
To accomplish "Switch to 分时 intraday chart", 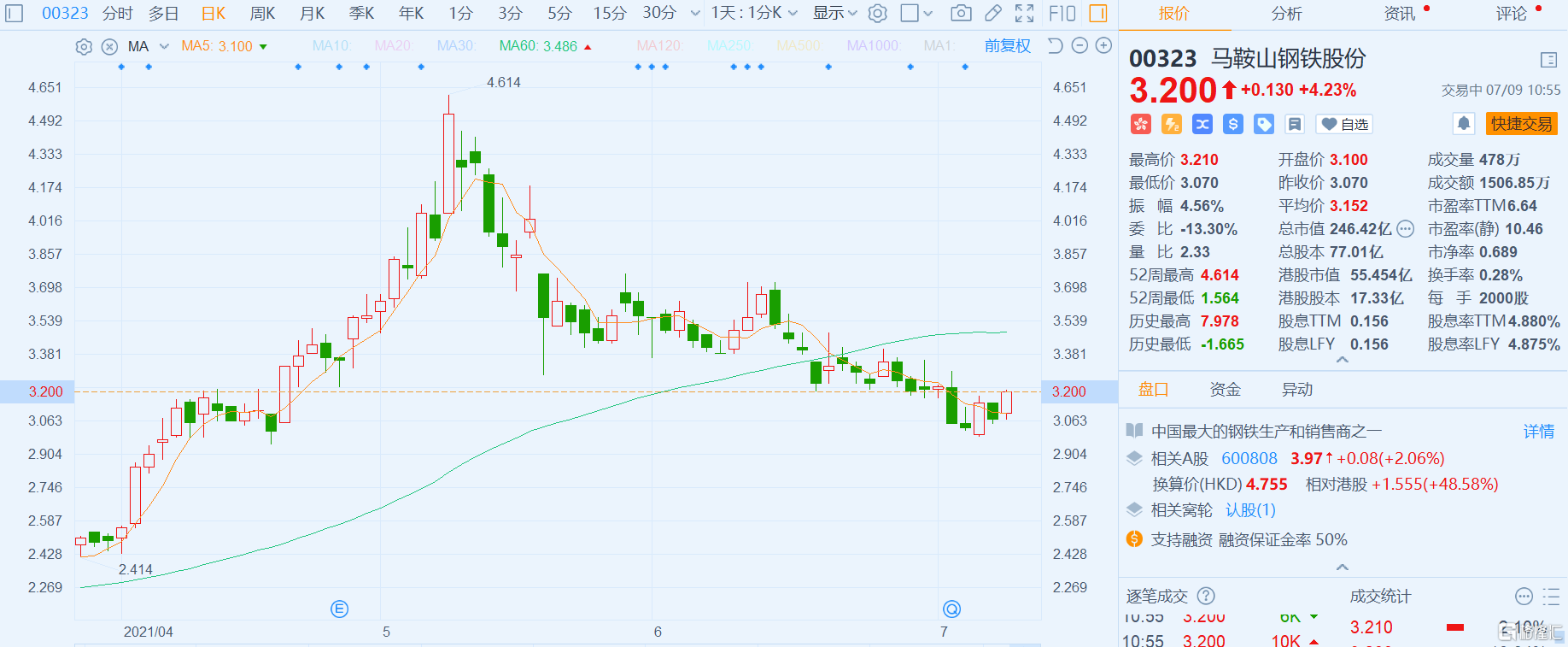I will click(x=118, y=13).
